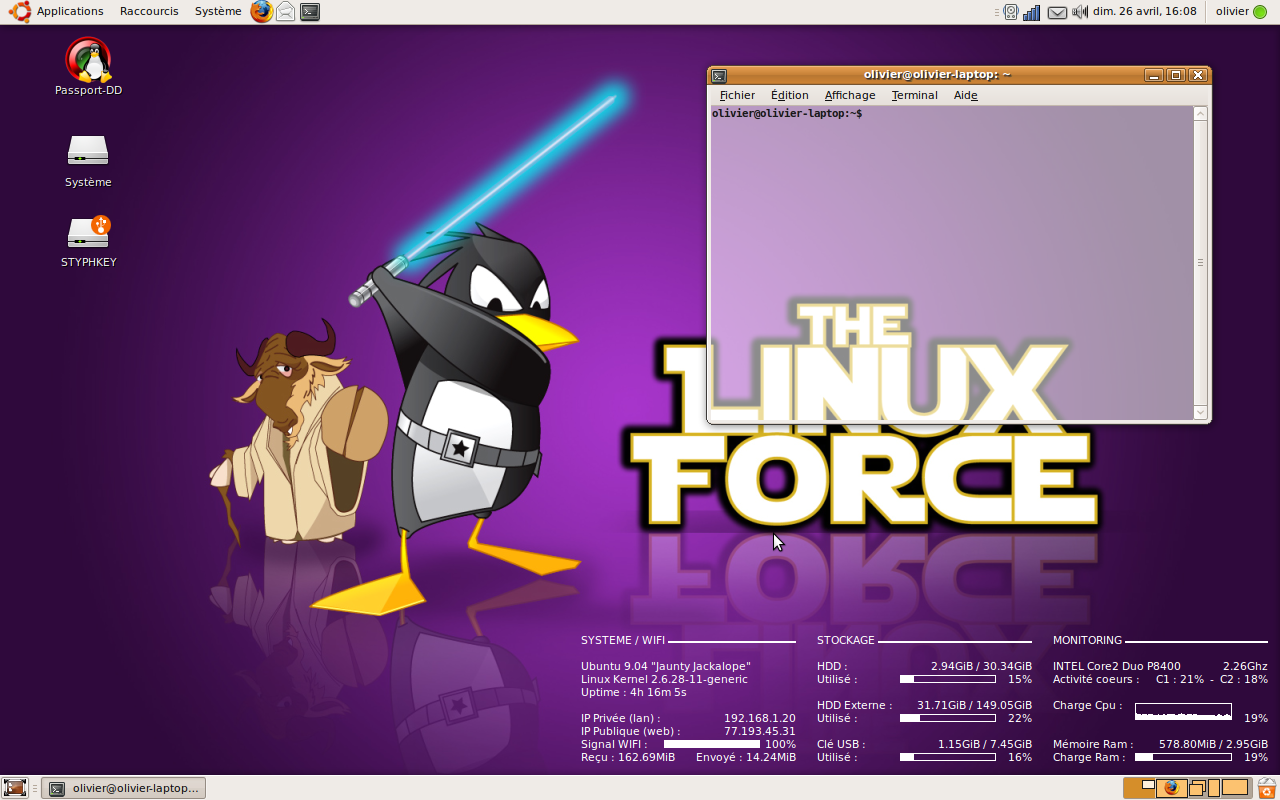Click the Reçu : 162.69MiB text
The image size is (1280, 800).
(x=628, y=757)
